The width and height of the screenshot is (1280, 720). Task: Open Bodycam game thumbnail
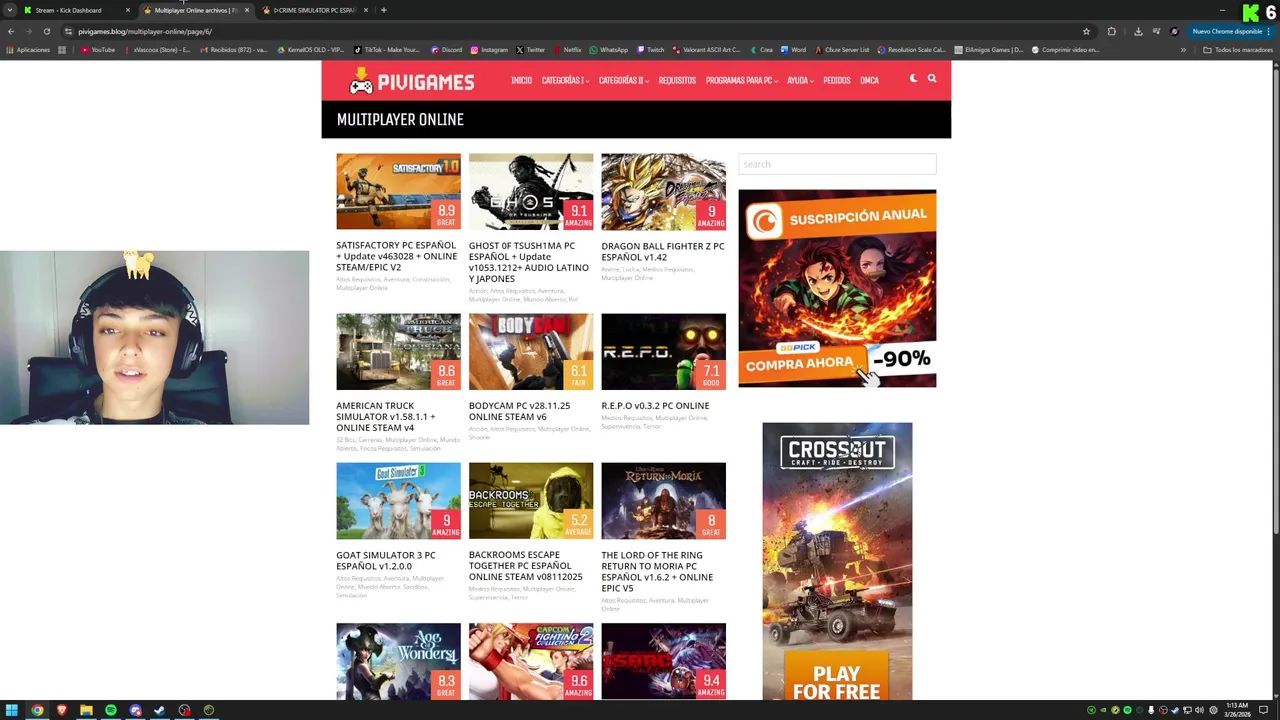coord(531,351)
